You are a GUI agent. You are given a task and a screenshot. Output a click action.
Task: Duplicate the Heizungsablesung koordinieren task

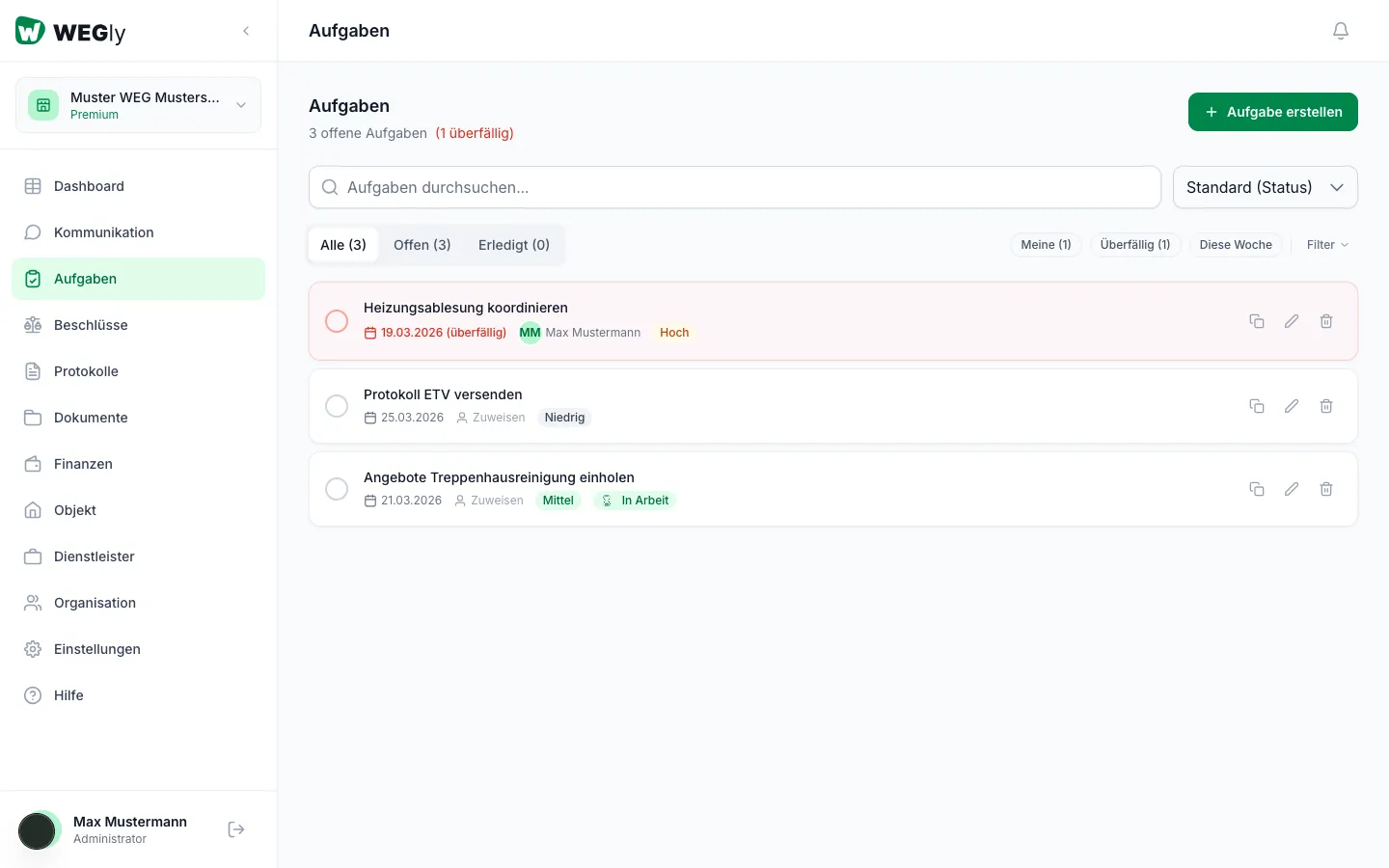1257,321
